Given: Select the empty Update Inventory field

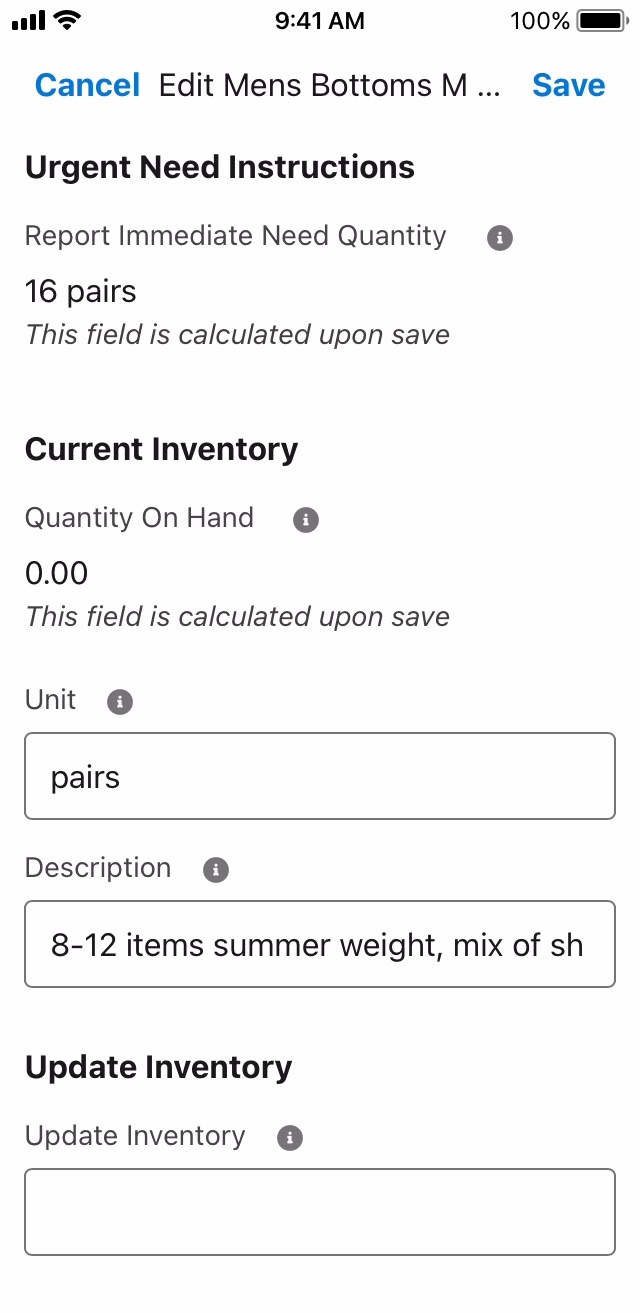Looking at the screenshot, I should 320,1212.
